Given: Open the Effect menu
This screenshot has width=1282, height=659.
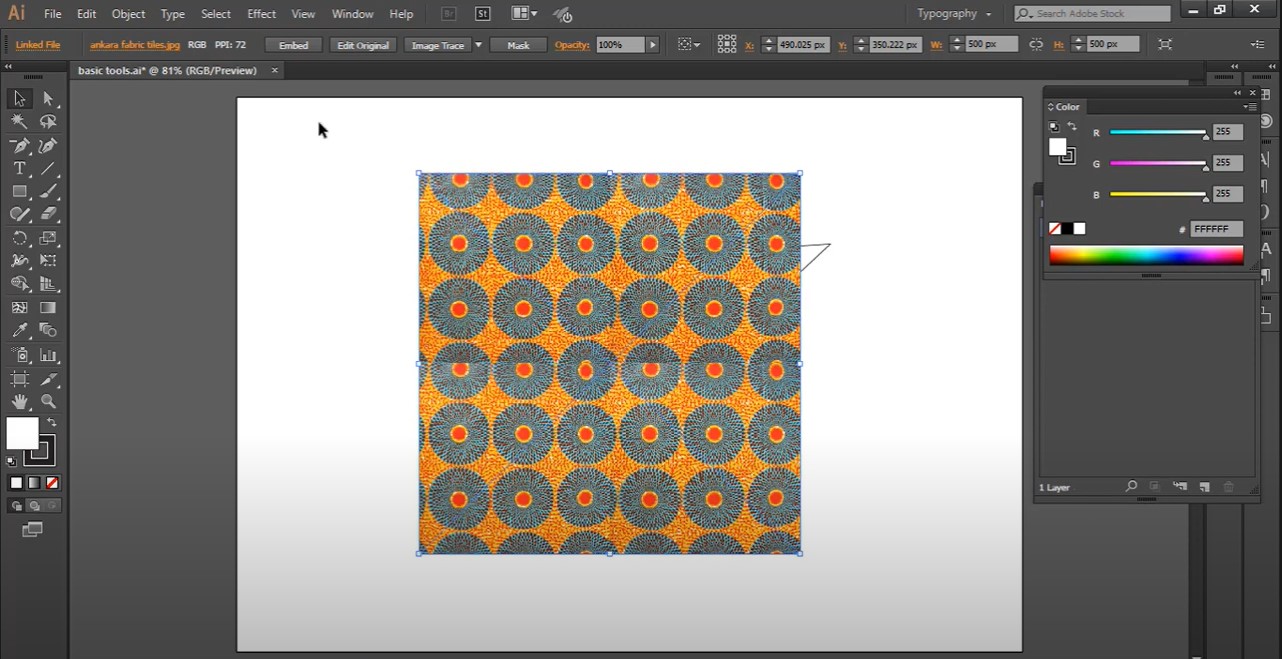Looking at the screenshot, I should (x=261, y=14).
